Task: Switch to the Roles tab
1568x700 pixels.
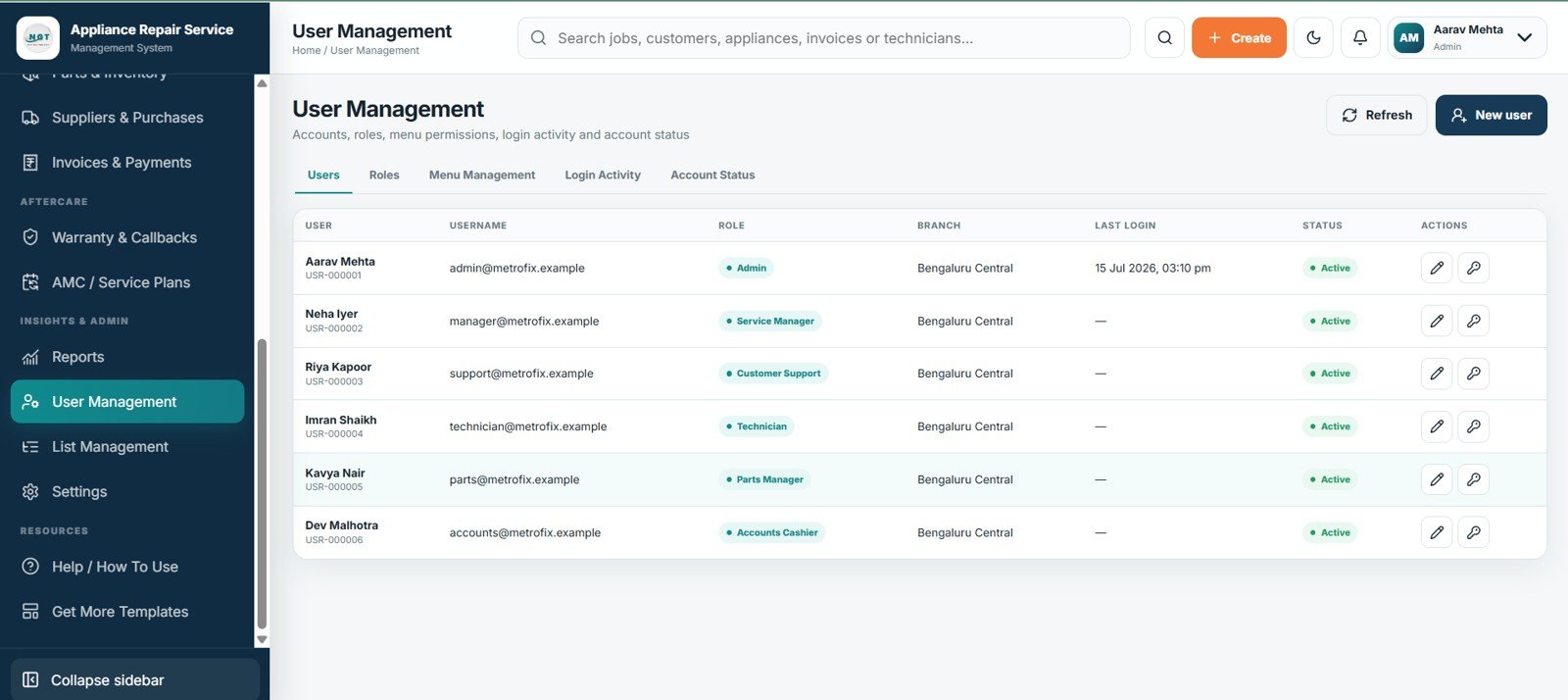Action: click(x=384, y=175)
